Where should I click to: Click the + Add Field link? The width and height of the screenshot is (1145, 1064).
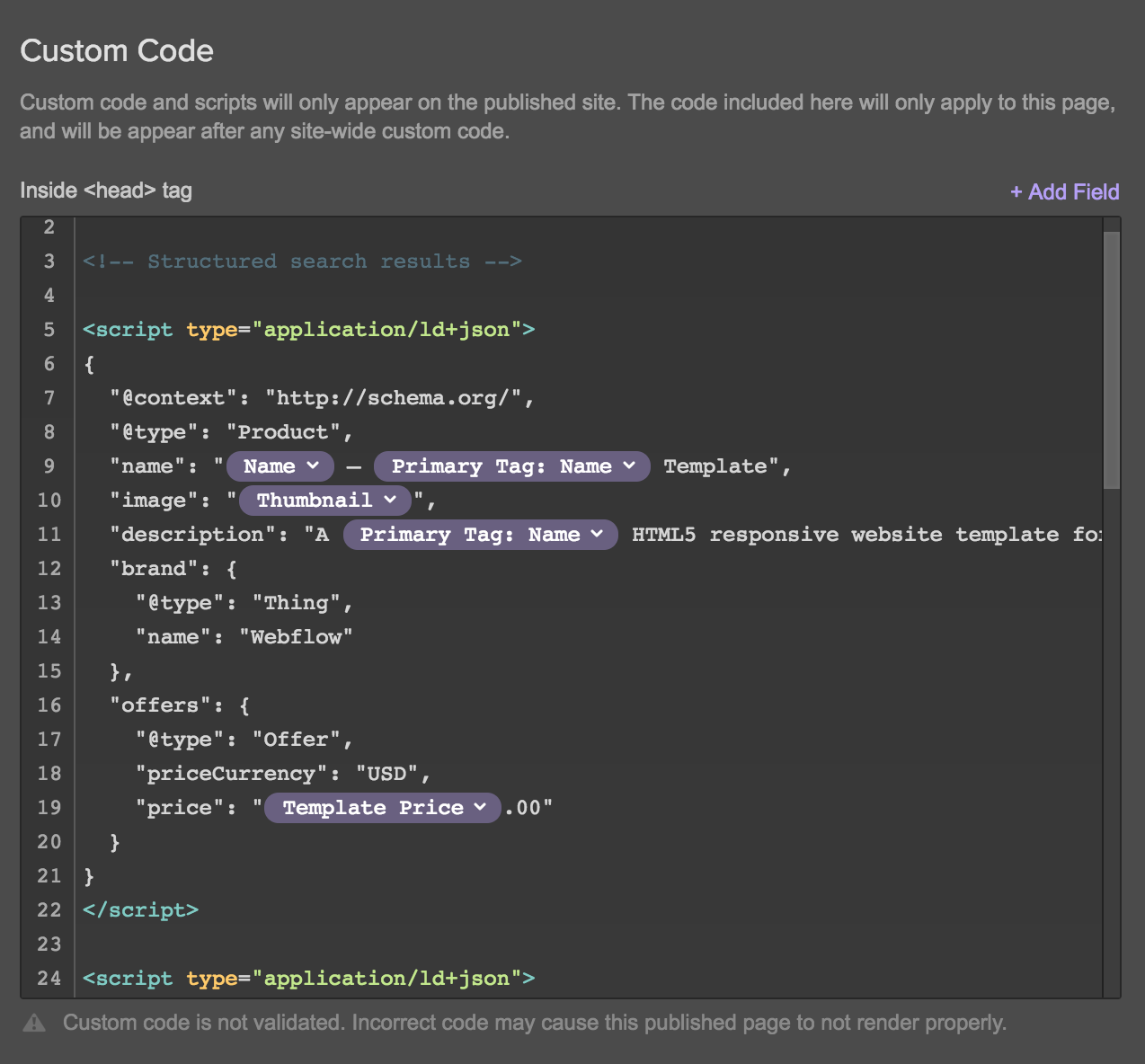(x=1065, y=191)
